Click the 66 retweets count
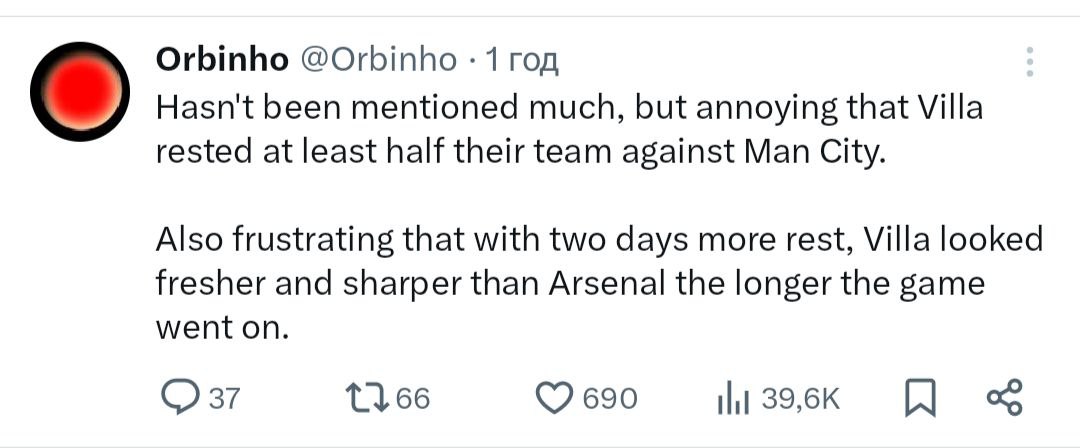This screenshot has width=1080, height=448. coord(413,399)
